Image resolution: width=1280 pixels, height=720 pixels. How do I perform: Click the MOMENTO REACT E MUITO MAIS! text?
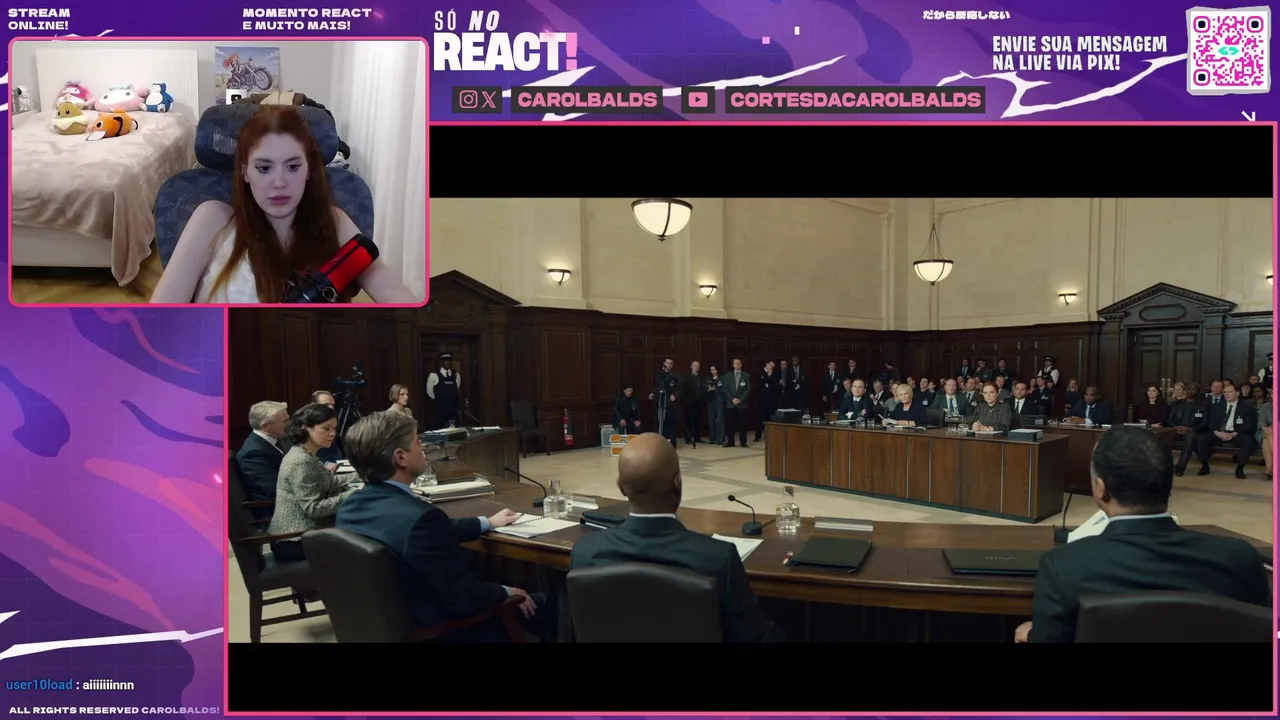click(307, 19)
